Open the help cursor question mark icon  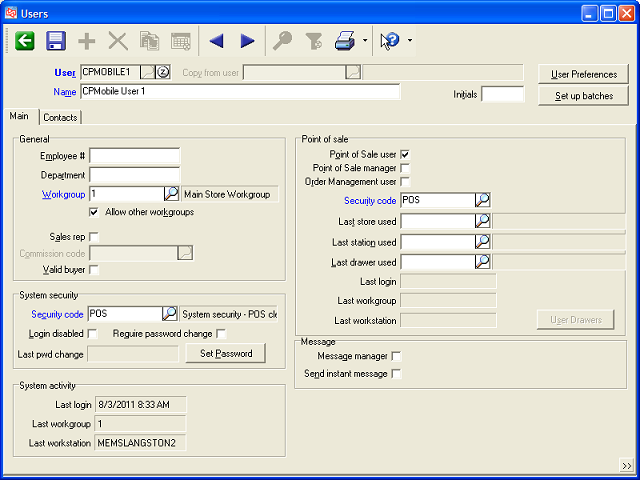[390, 41]
